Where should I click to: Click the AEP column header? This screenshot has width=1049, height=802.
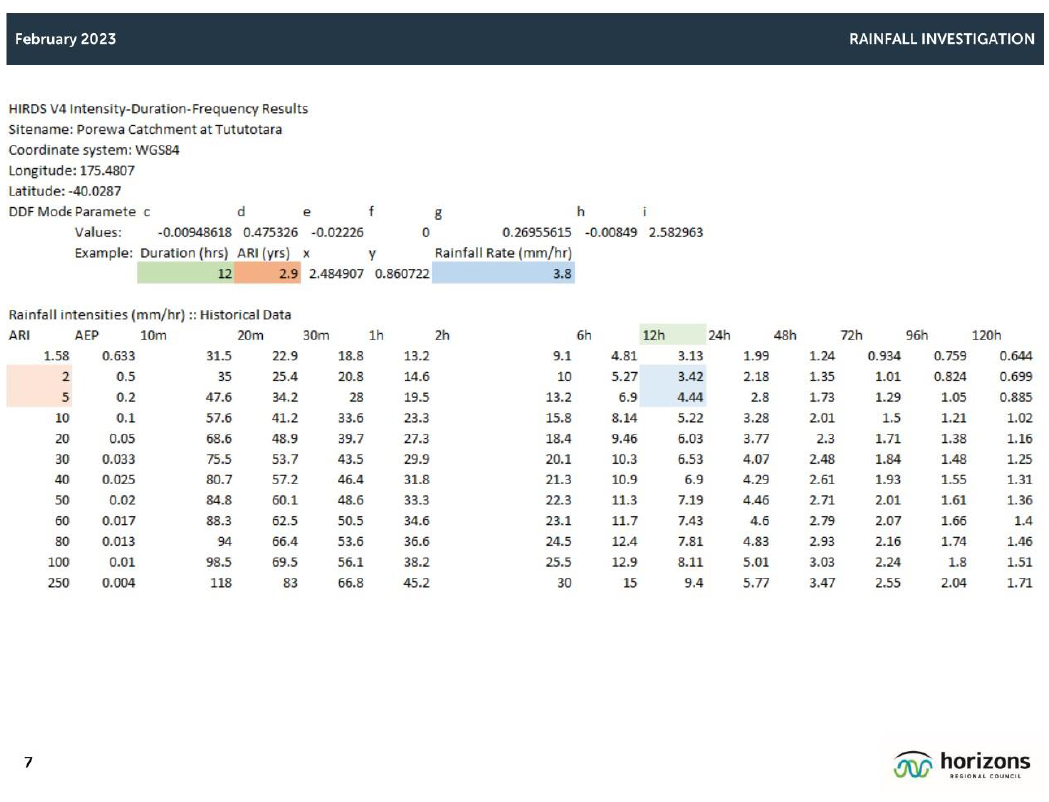88,336
